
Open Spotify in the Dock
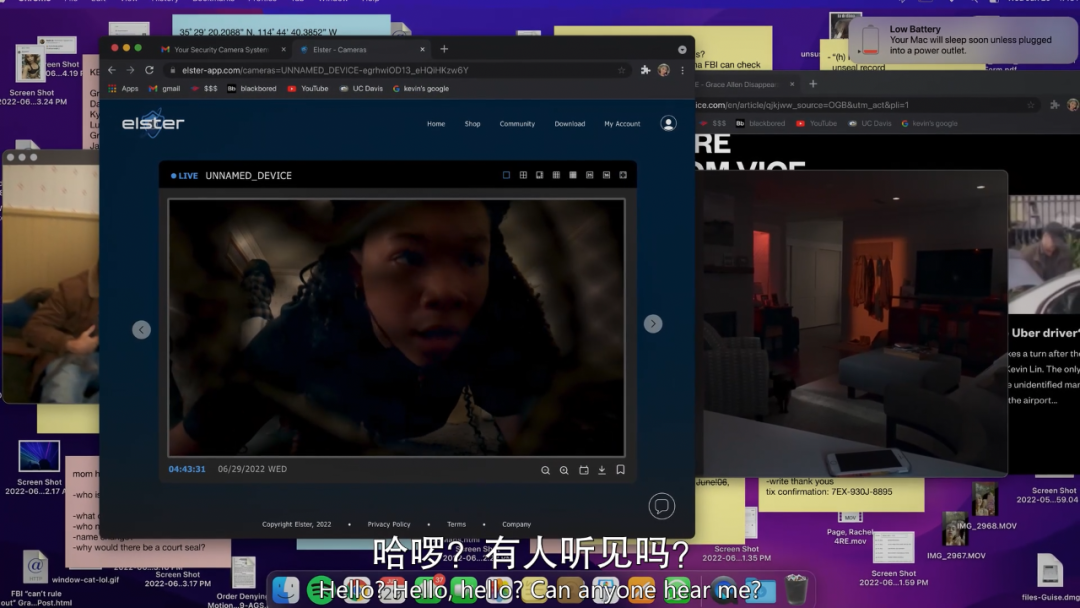pyautogui.click(x=320, y=589)
